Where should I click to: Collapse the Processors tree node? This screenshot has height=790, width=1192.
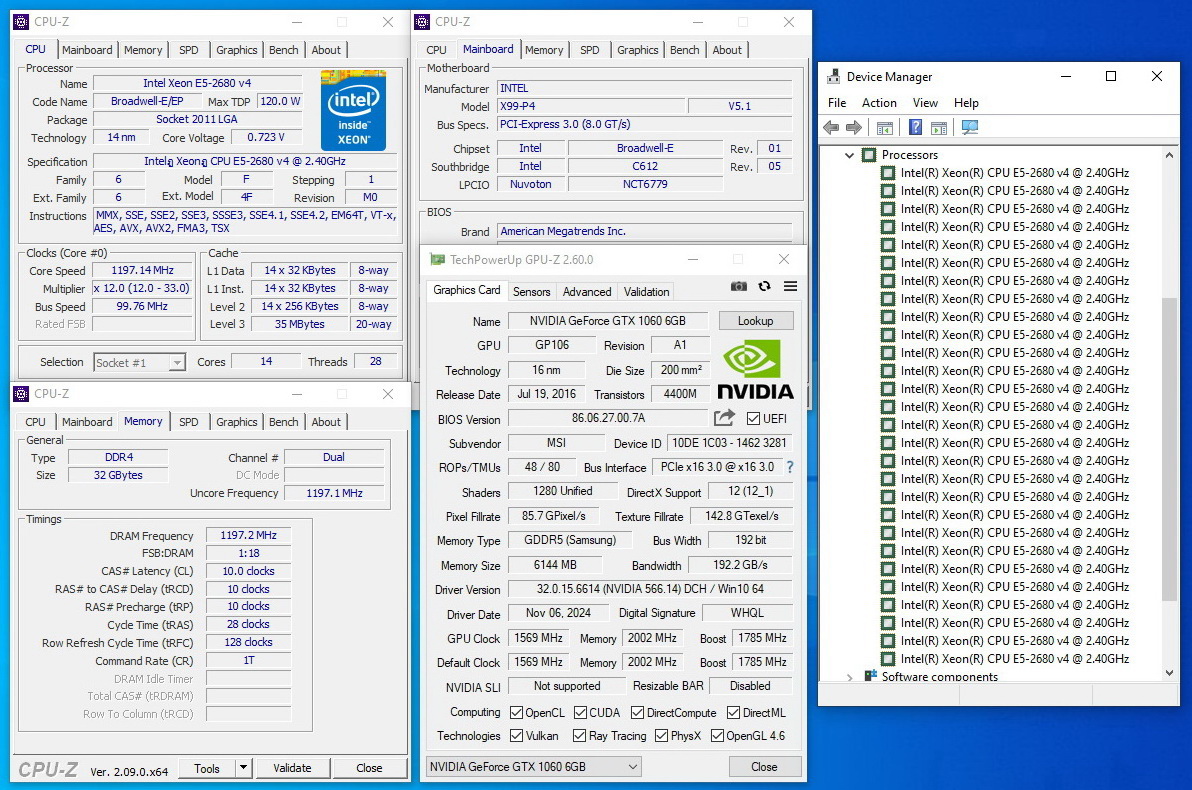coord(850,155)
